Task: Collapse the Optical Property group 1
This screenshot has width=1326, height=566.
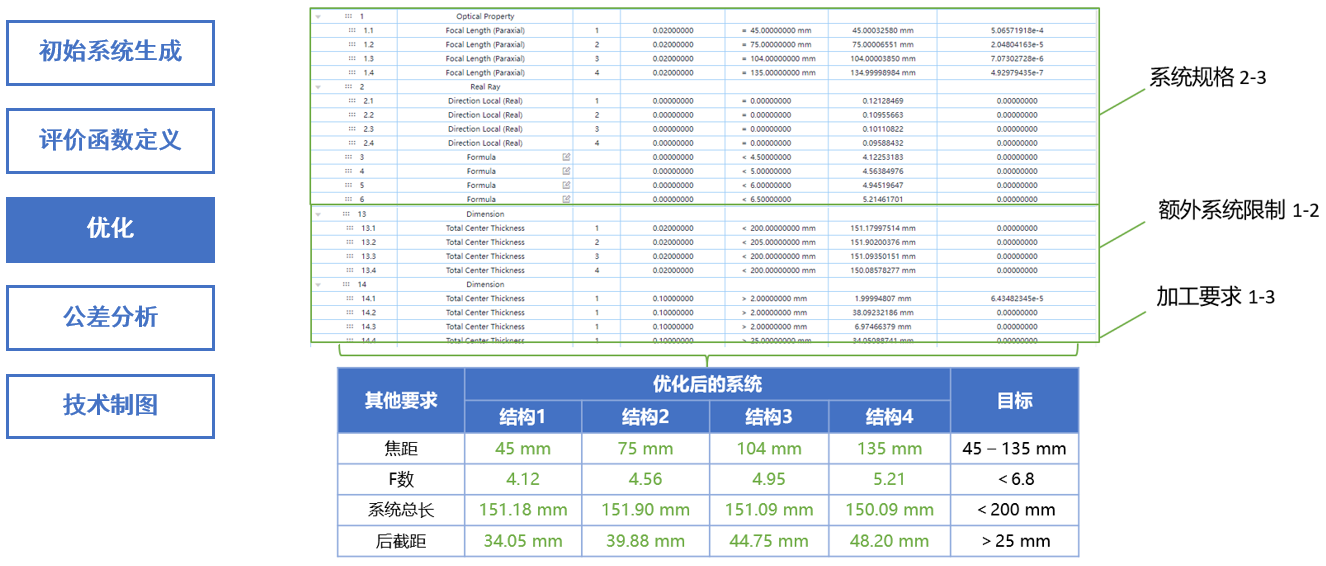Action: [318, 17]
